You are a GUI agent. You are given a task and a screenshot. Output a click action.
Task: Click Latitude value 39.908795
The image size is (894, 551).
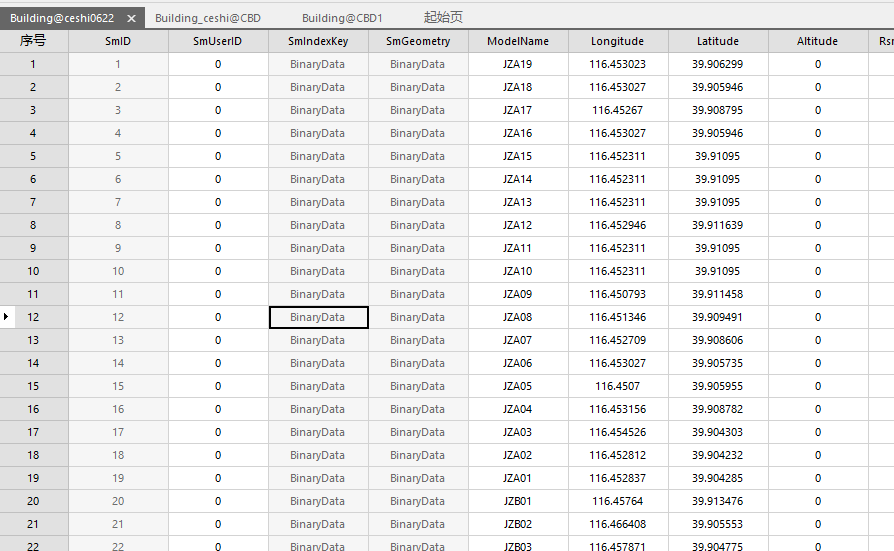pos(718,110)
